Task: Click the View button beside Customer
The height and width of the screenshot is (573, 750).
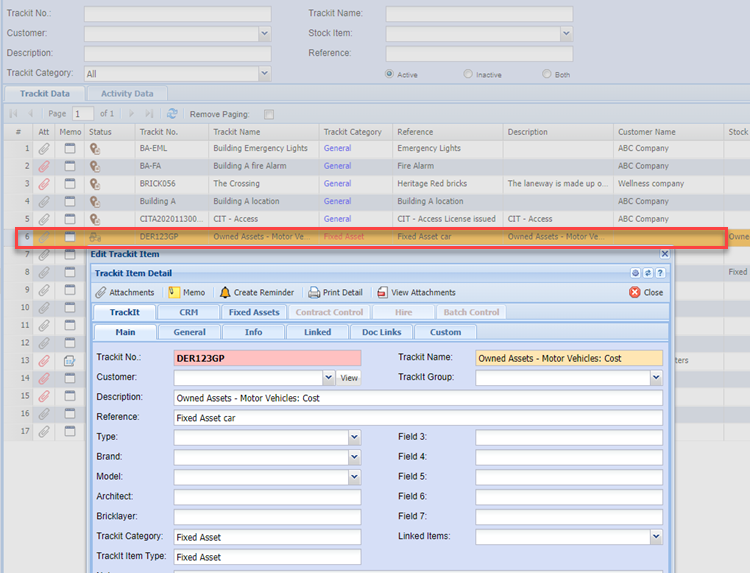Action: [x=348, y=378]
